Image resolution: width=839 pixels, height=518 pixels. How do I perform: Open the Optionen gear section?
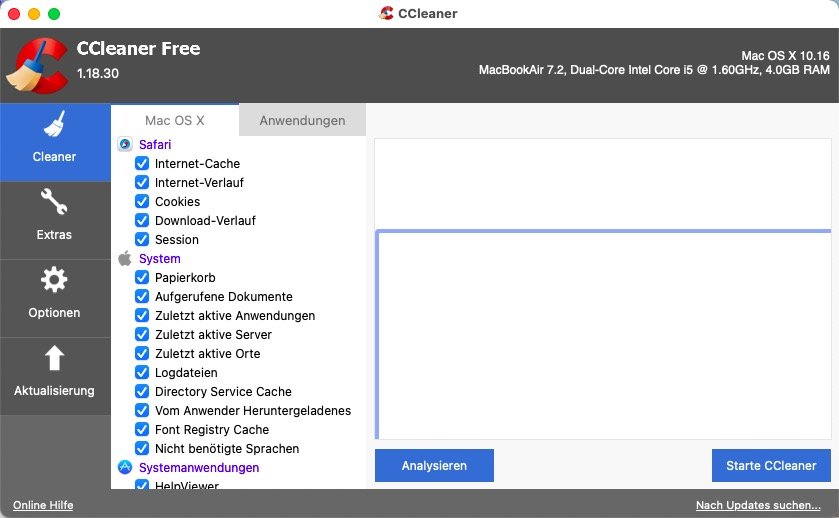pos(55,298)
